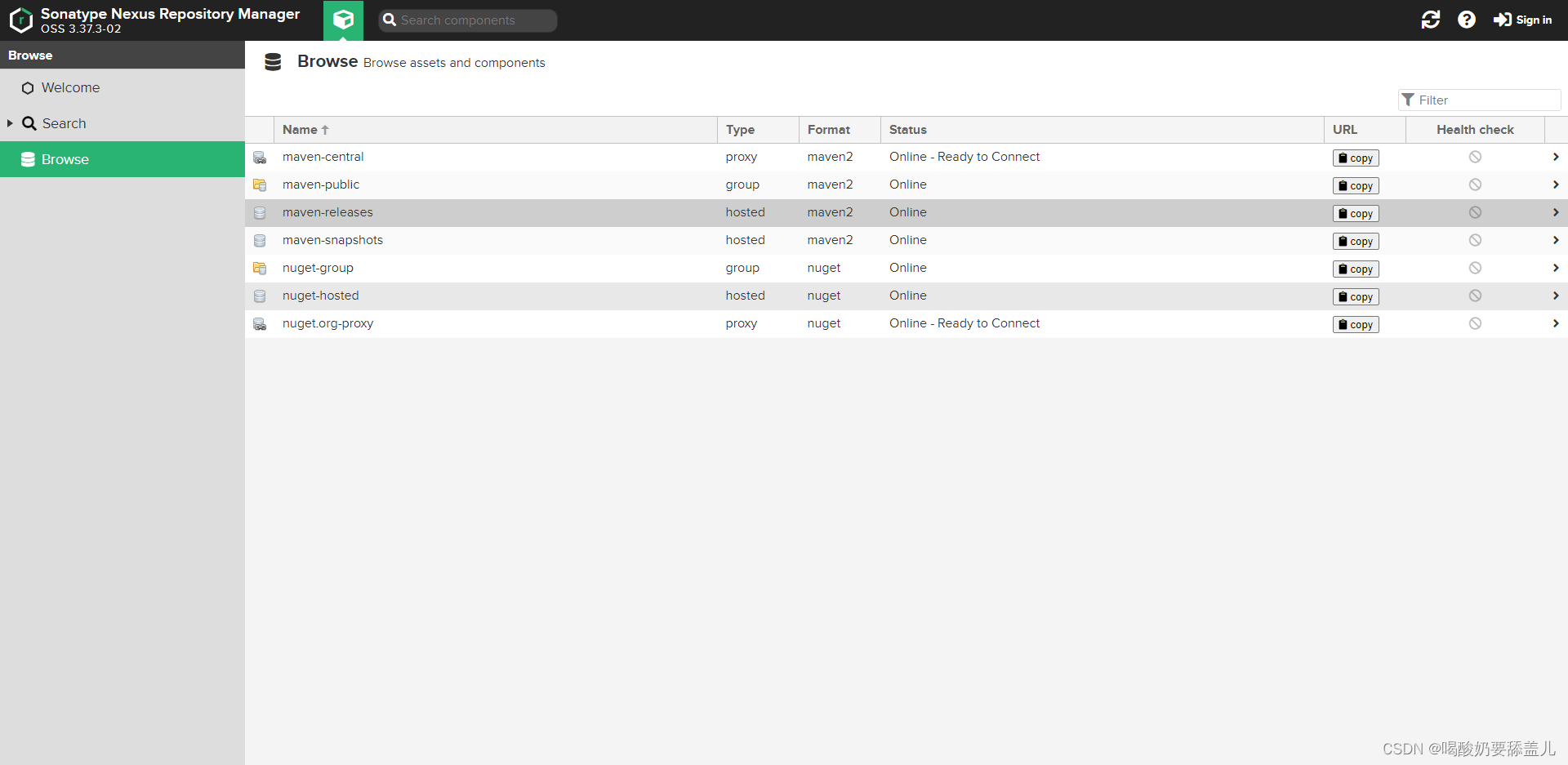Copy URL of nuget-hosted
Viewport: 1568px width, 765px height.
click(1356, 296)
